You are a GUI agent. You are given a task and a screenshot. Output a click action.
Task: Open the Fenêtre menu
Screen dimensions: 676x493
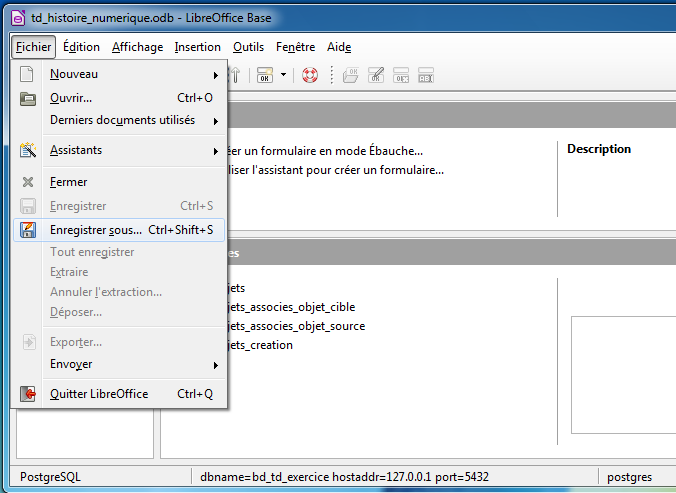click(295, 47)
